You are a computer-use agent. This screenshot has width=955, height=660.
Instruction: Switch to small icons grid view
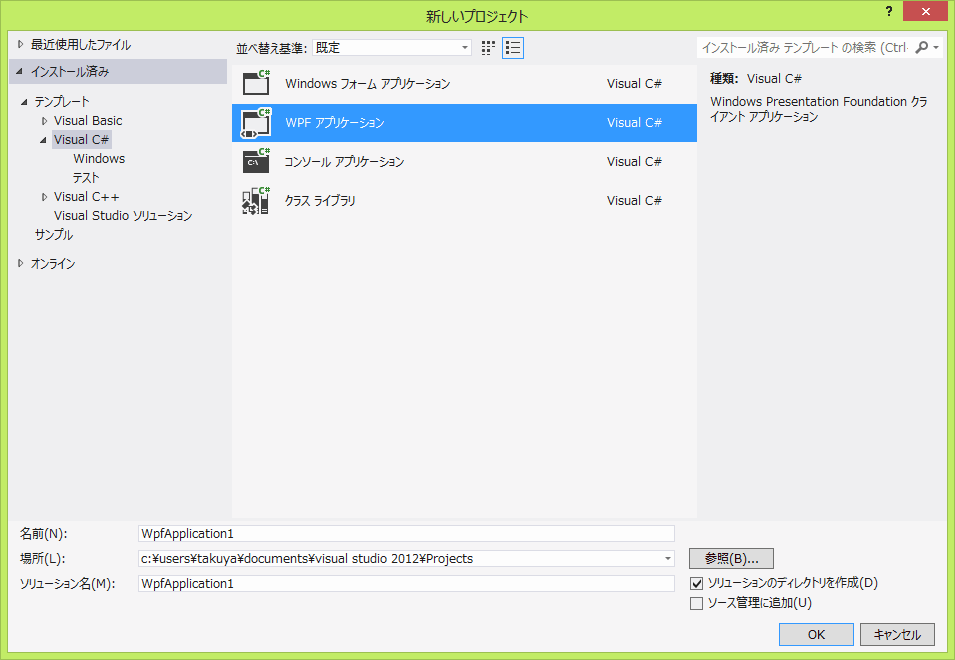point(488,48)
